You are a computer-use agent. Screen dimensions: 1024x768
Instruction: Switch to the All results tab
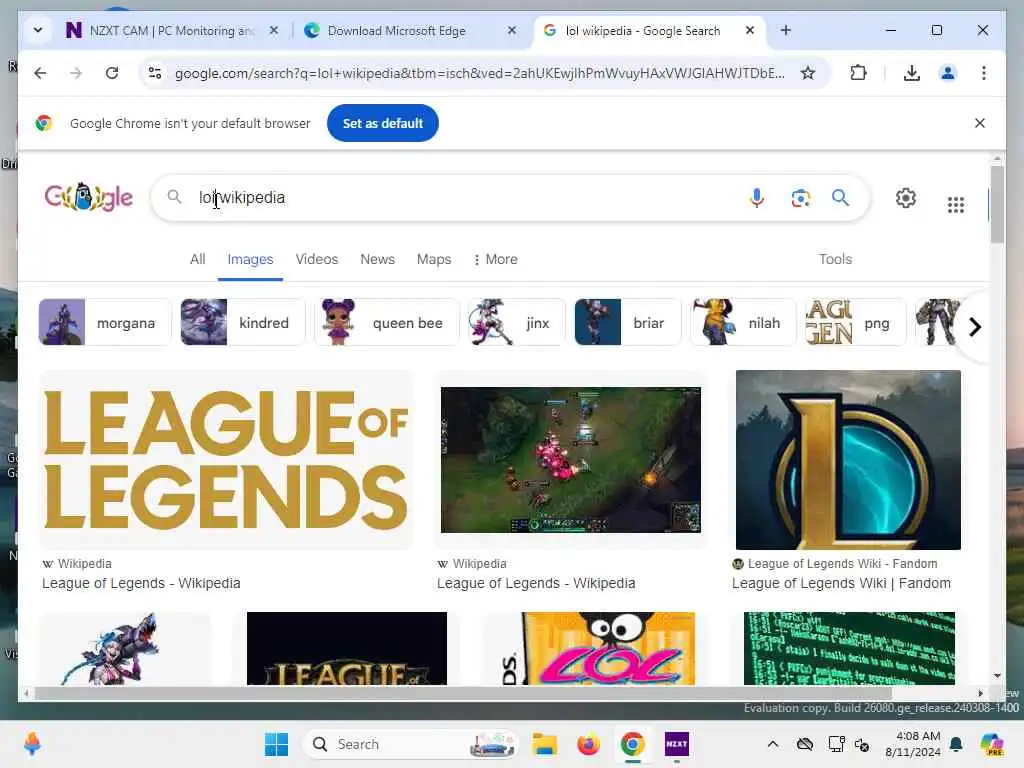point(197,259)
